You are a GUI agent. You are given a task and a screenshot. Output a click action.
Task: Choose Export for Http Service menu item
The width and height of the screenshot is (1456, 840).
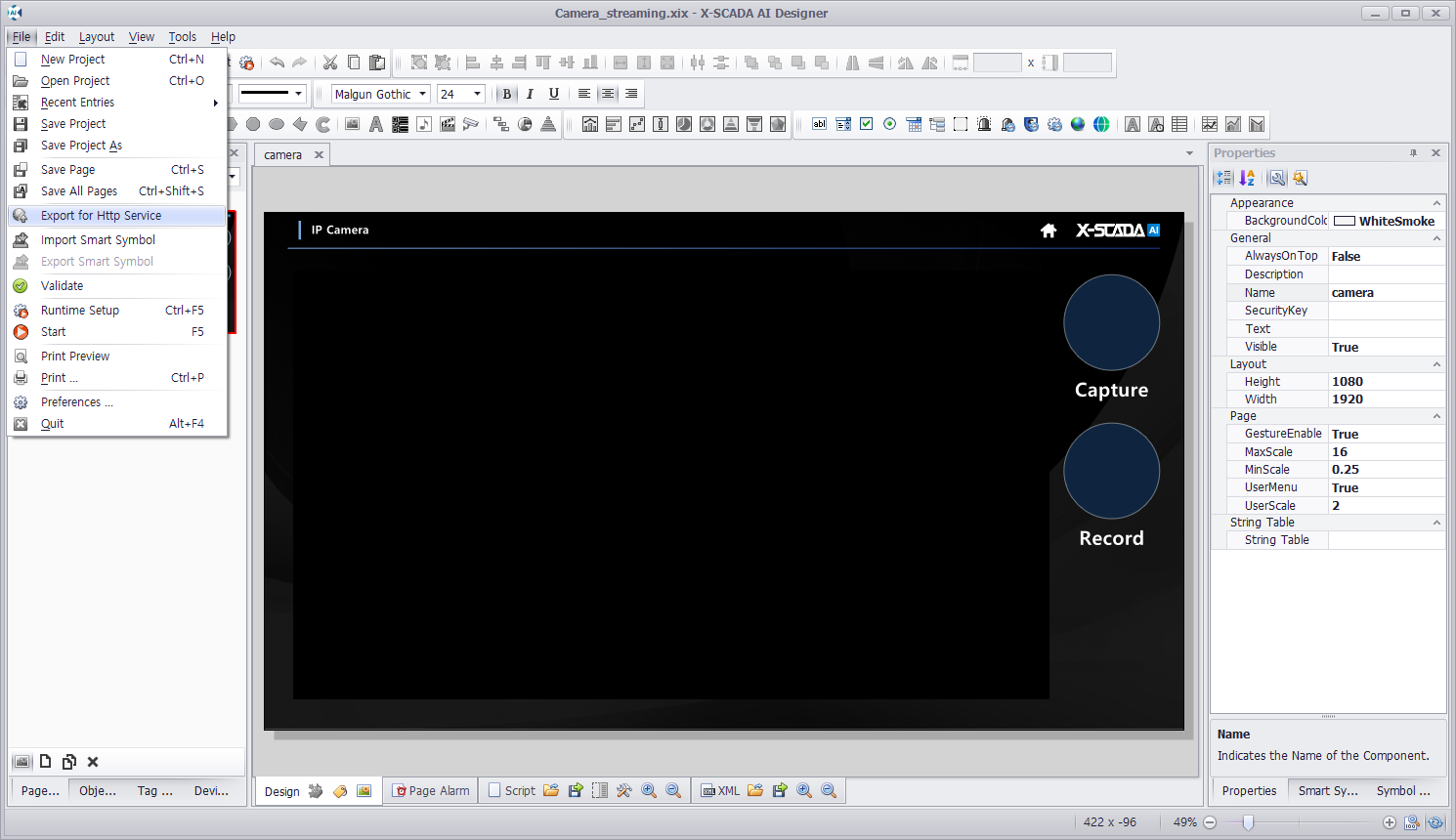[x=101, y=216]
